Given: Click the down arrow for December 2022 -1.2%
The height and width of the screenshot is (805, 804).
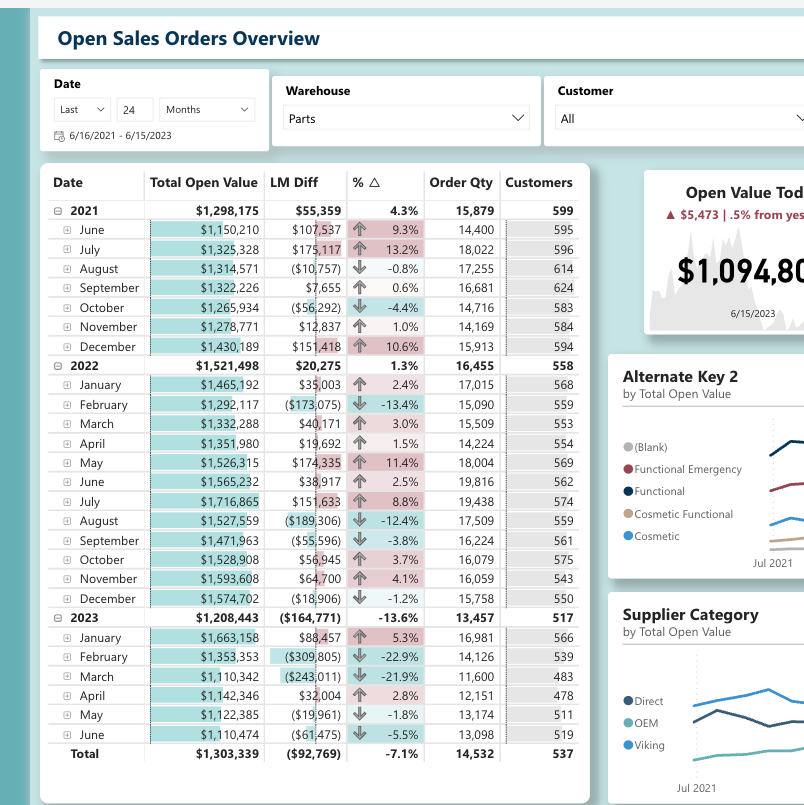Looking at the screenshot, I should point(360,598).
